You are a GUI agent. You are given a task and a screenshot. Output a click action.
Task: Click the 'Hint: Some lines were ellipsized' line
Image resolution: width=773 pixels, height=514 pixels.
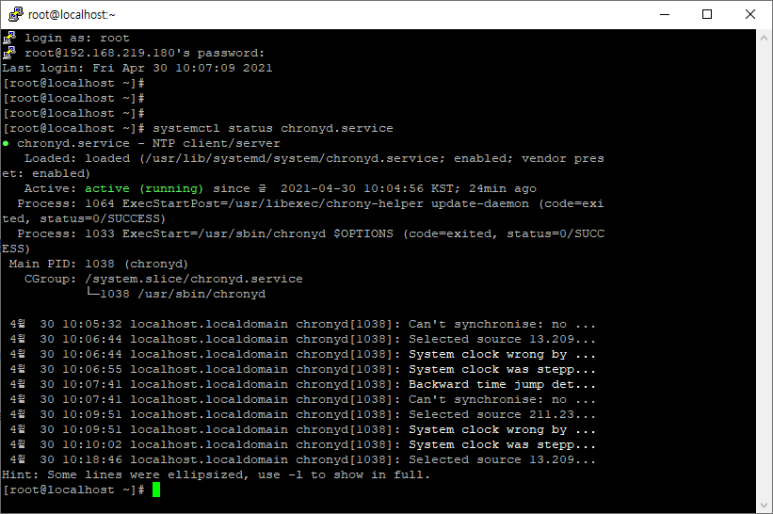(216, 475)
